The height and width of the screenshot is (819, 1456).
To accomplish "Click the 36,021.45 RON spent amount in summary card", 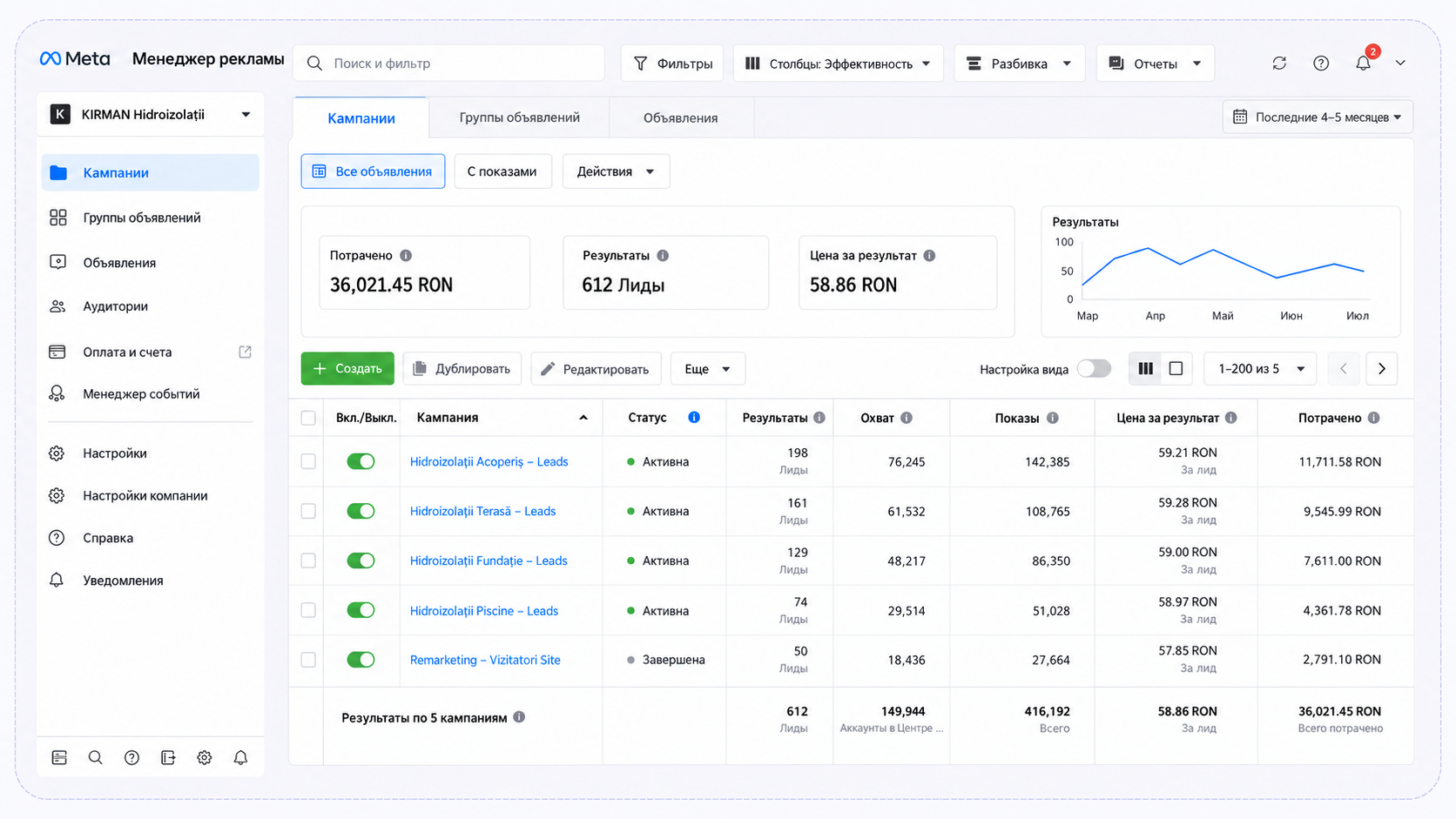I will pyautogui.click(x=391, y=285).
